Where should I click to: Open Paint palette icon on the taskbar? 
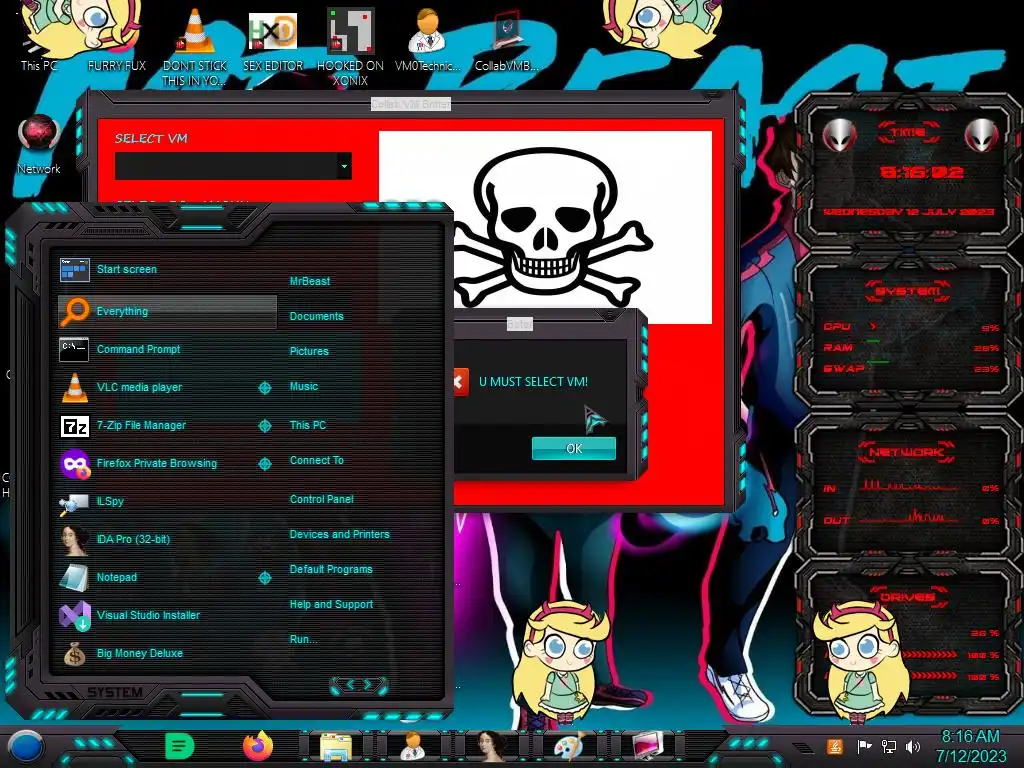coord(569,746)
